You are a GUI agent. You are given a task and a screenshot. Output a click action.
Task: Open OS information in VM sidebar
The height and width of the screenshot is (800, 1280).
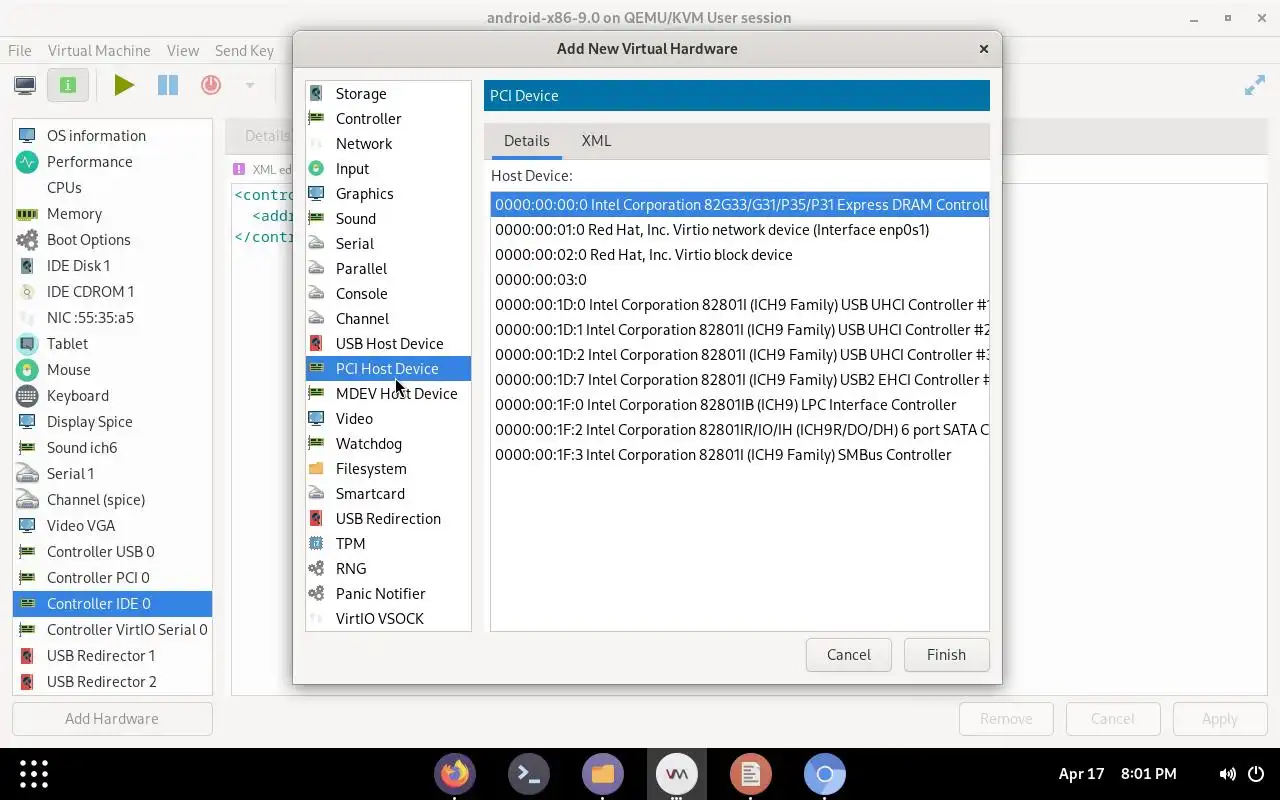(x=112, y=136)
